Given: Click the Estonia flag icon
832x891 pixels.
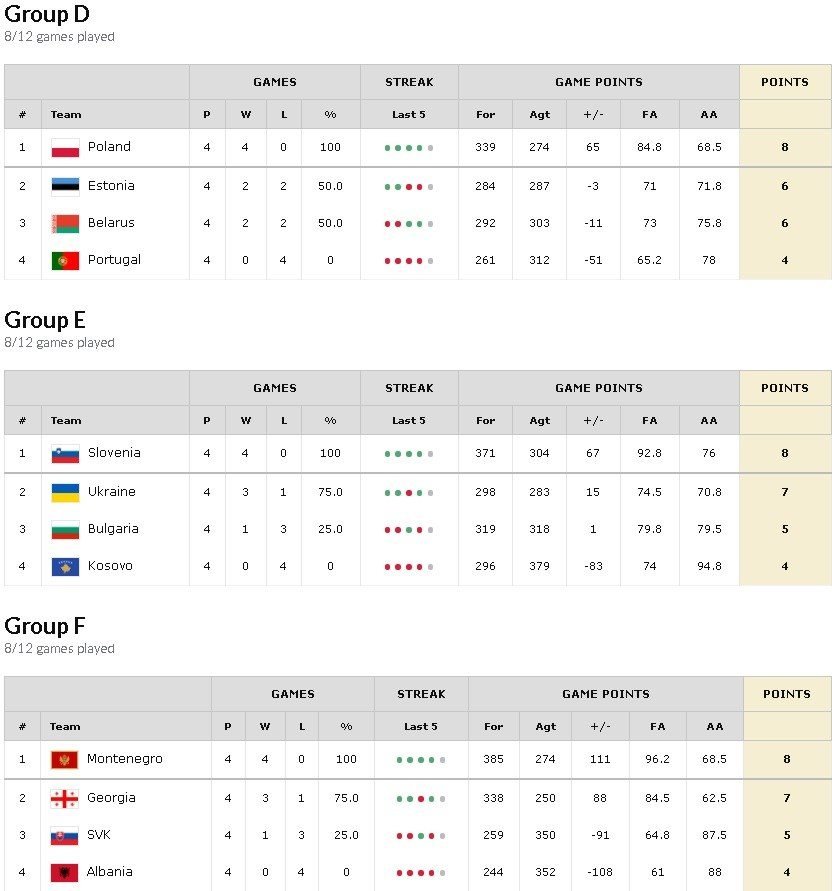Looking at the screenshot, I should tap(65, 187).
